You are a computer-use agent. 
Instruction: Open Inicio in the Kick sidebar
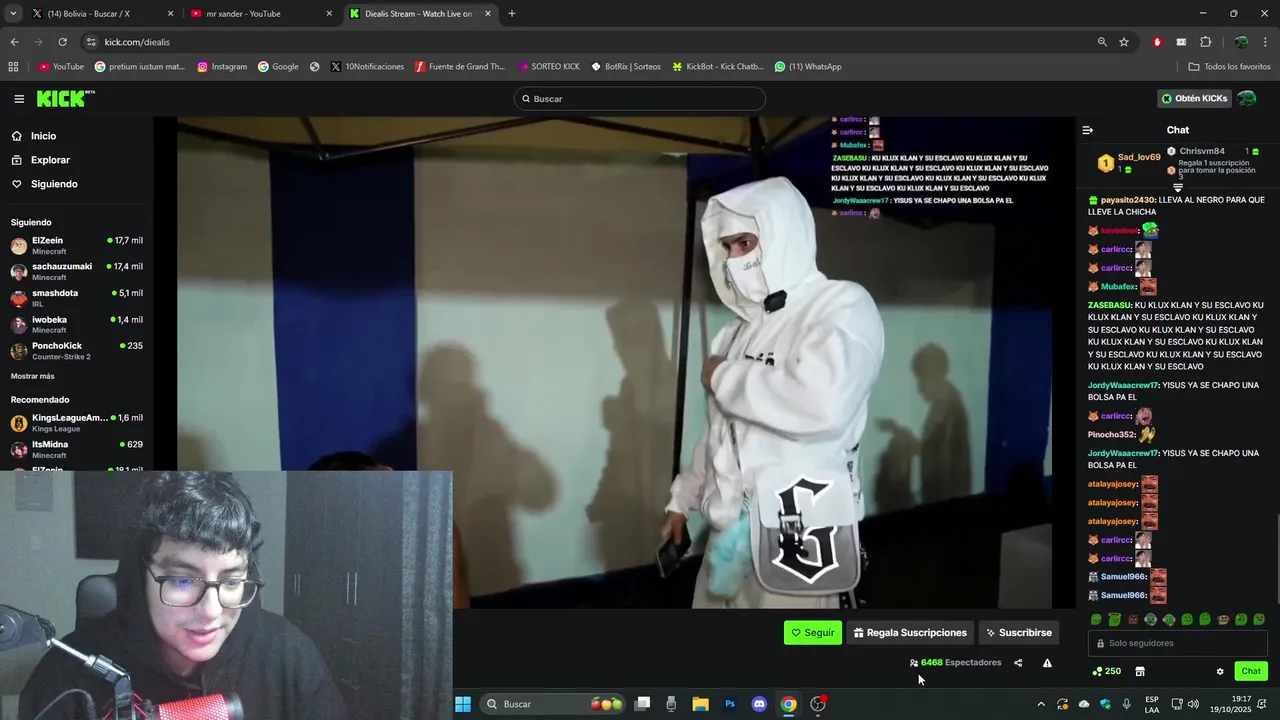[x=43, y=136]
